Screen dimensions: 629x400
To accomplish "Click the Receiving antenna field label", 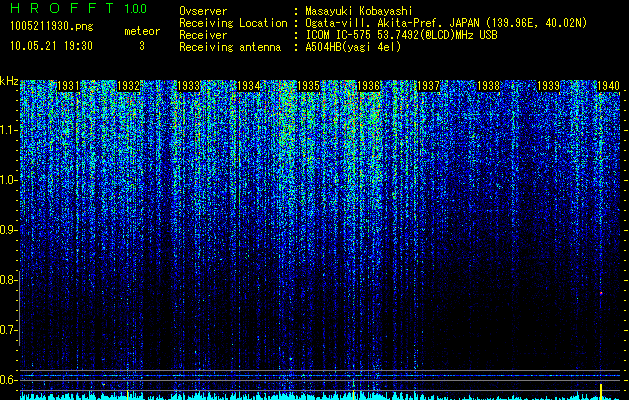I will [x=230, y=47].
